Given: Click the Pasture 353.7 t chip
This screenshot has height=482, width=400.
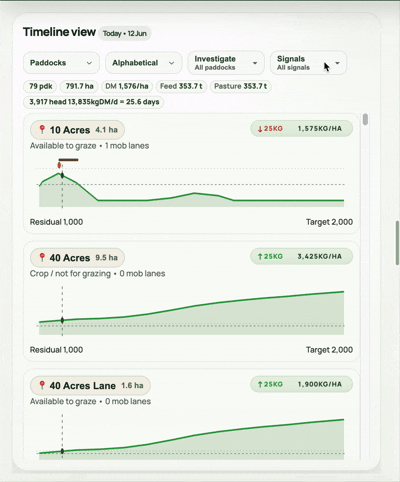Looking at the screenshot, I should [x=240, y=86].
